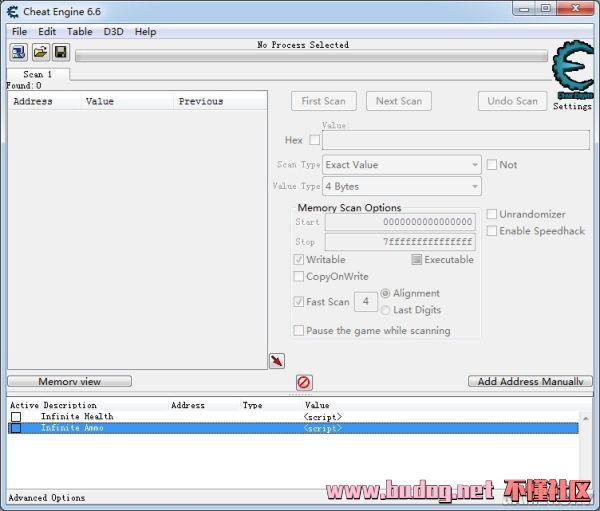The height and width of the screenshot is (511, 600).
Task: Click the Infinite Ammo <script> value
Action: [x=322, y=428]
